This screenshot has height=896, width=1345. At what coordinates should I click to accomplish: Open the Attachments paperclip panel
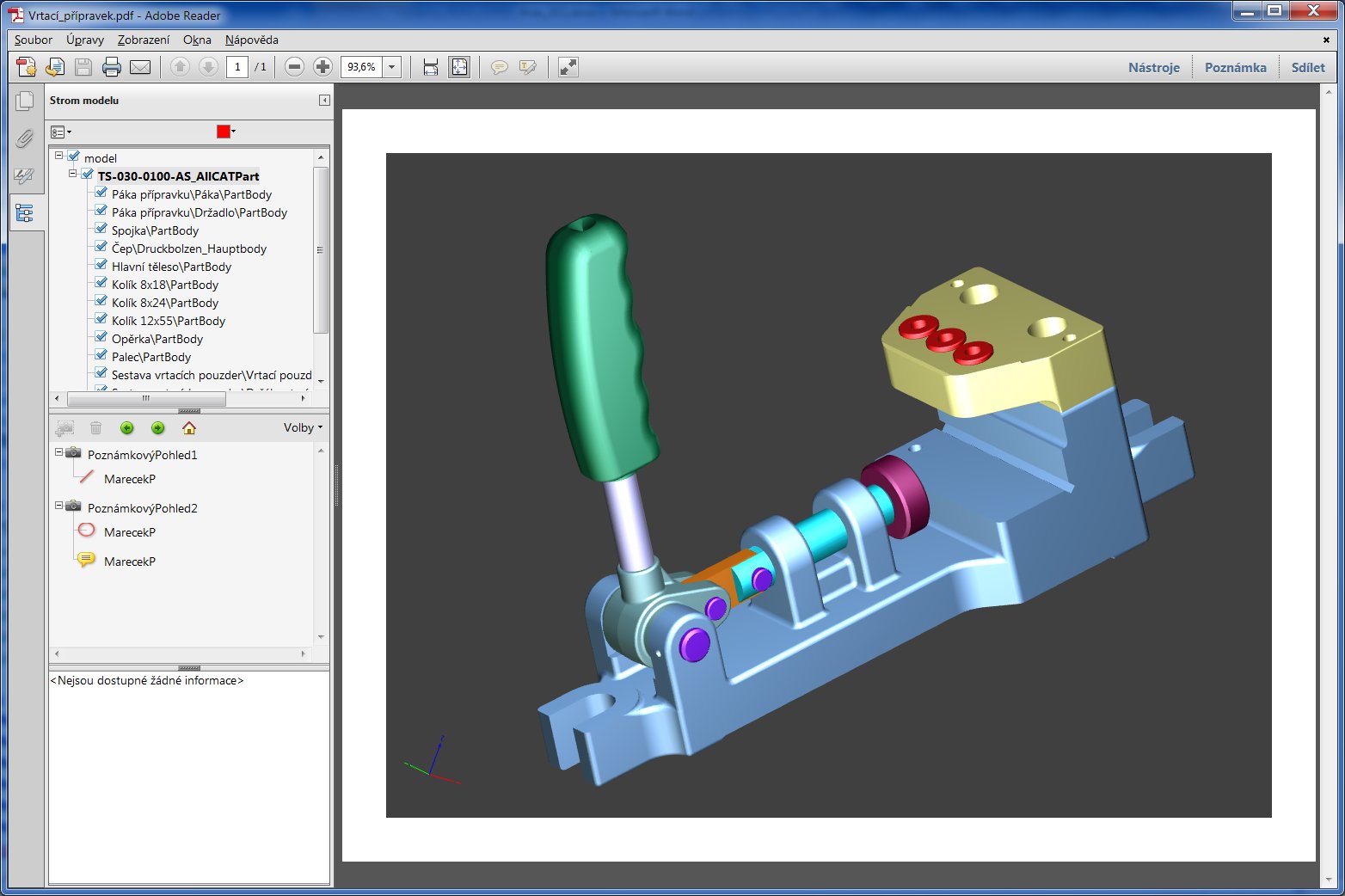pyautogui.click(x=25, y=138)
